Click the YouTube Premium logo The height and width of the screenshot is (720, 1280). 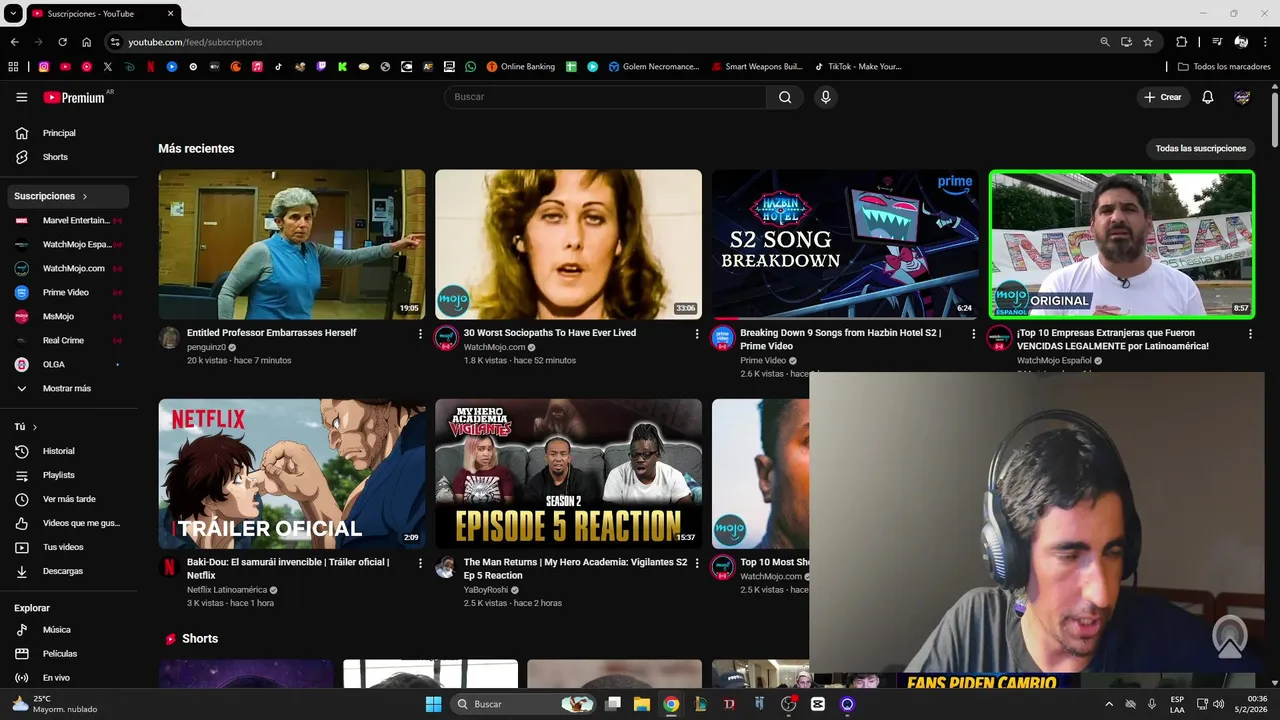(x=74, y=97)
